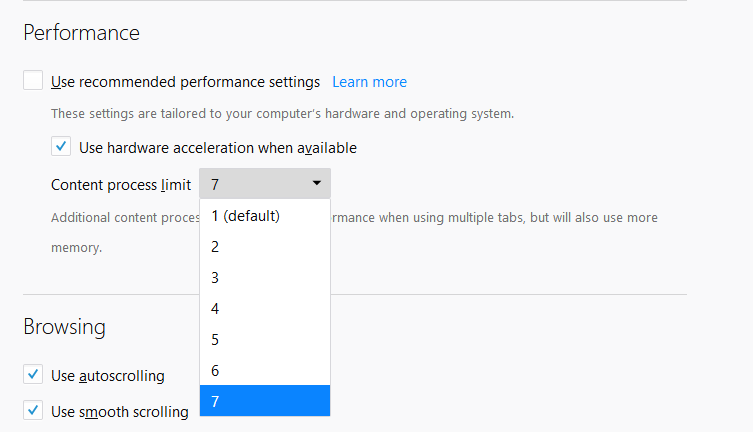Click the 'Use smooth scrolling' label text

[x=119, y=411]
